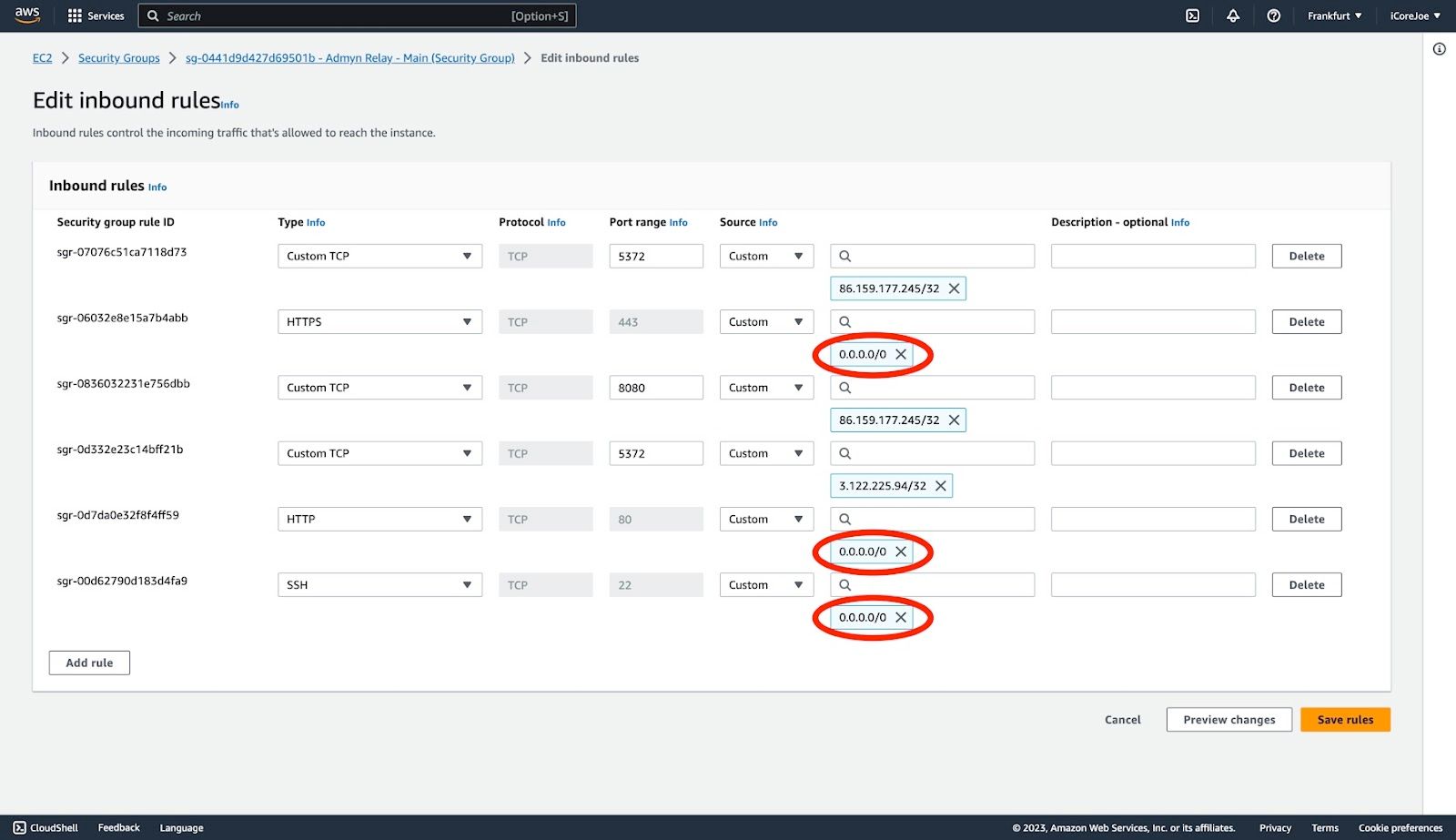Open Source Custom dropdown for HTTP rule
The height and width of the screenshot is (840, 1456).
click(766, 519)
